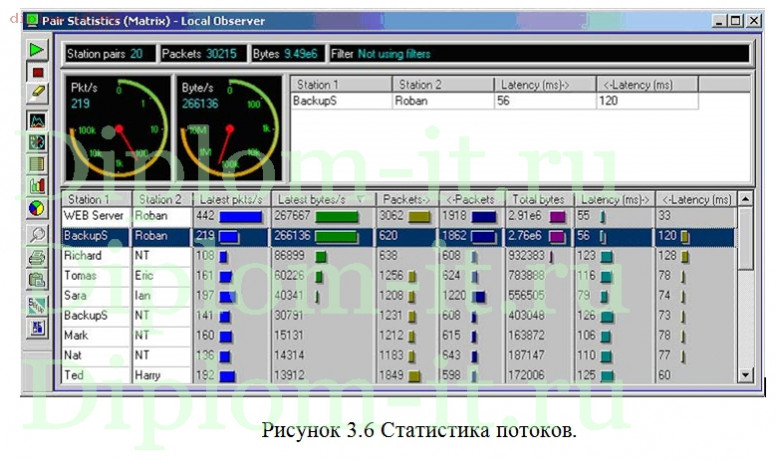The image size is (776, 460).
Task: Click Eric in Station 2 column
Action: point(144,276)
